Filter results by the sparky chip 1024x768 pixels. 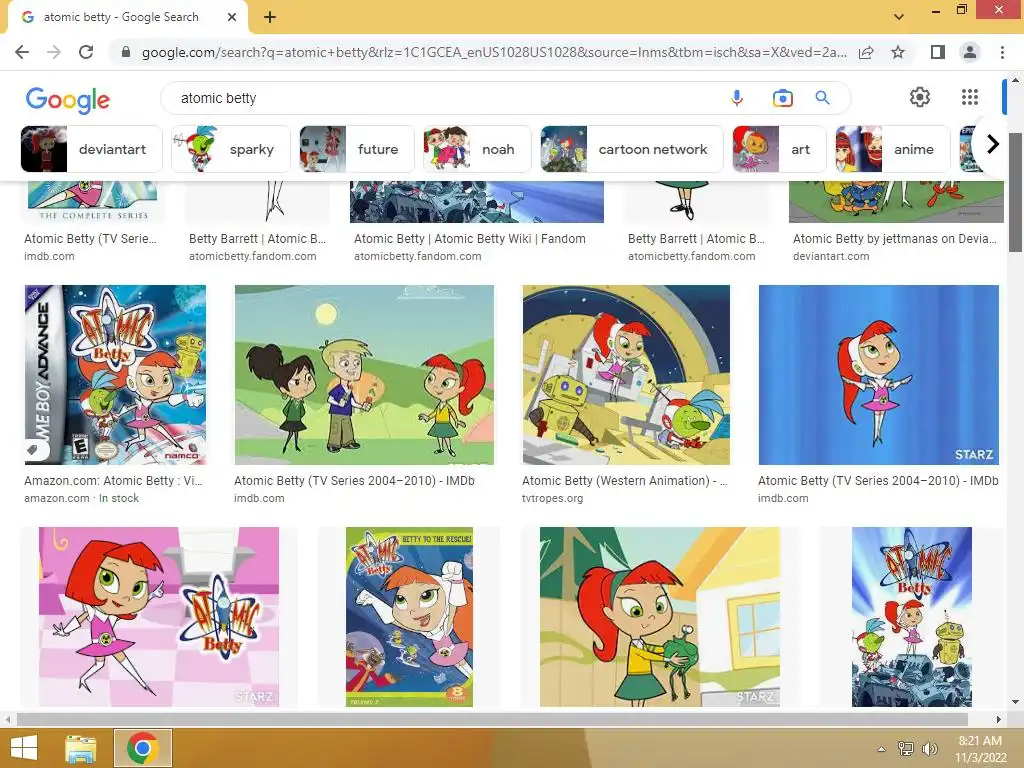tap(231, 149)
